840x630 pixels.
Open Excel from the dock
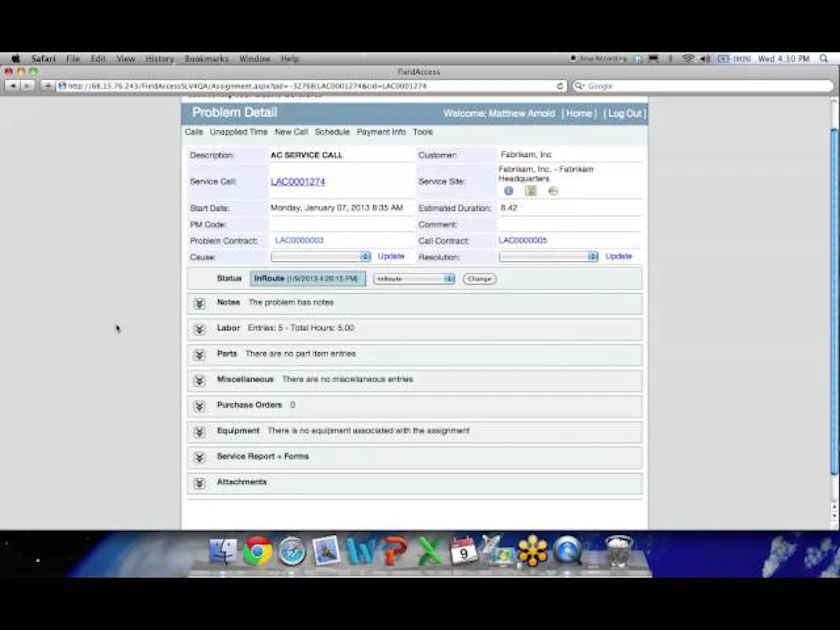429,551
